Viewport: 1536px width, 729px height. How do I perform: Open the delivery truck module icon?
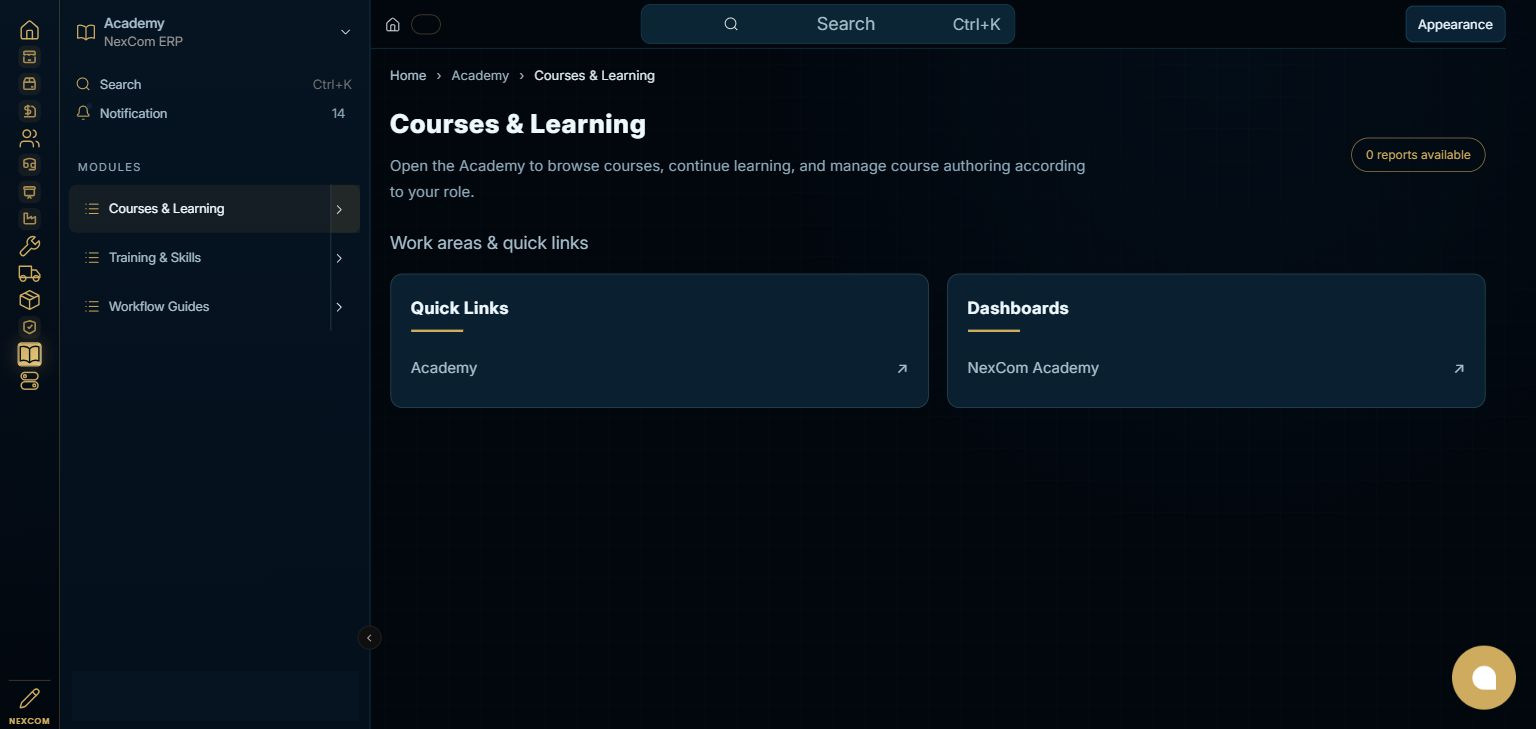[29, 273]
